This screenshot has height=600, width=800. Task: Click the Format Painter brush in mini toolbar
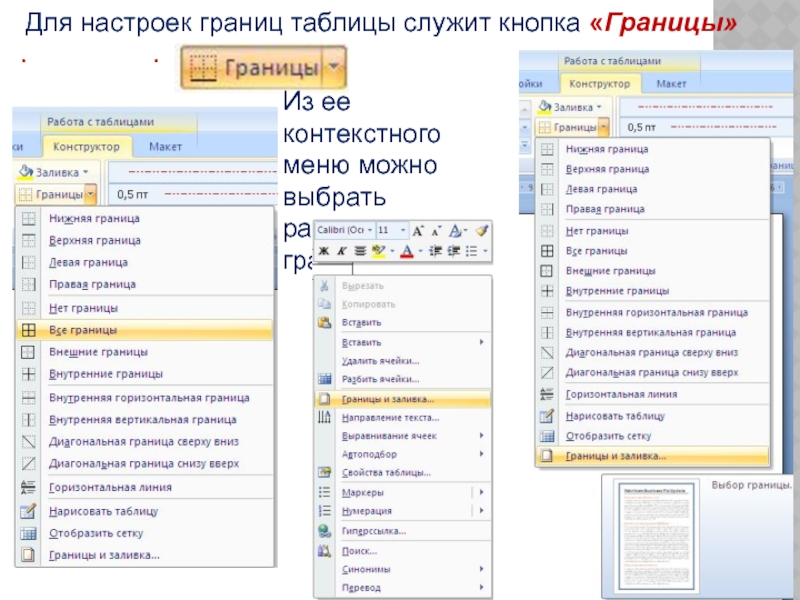click(x=481, y=230)
